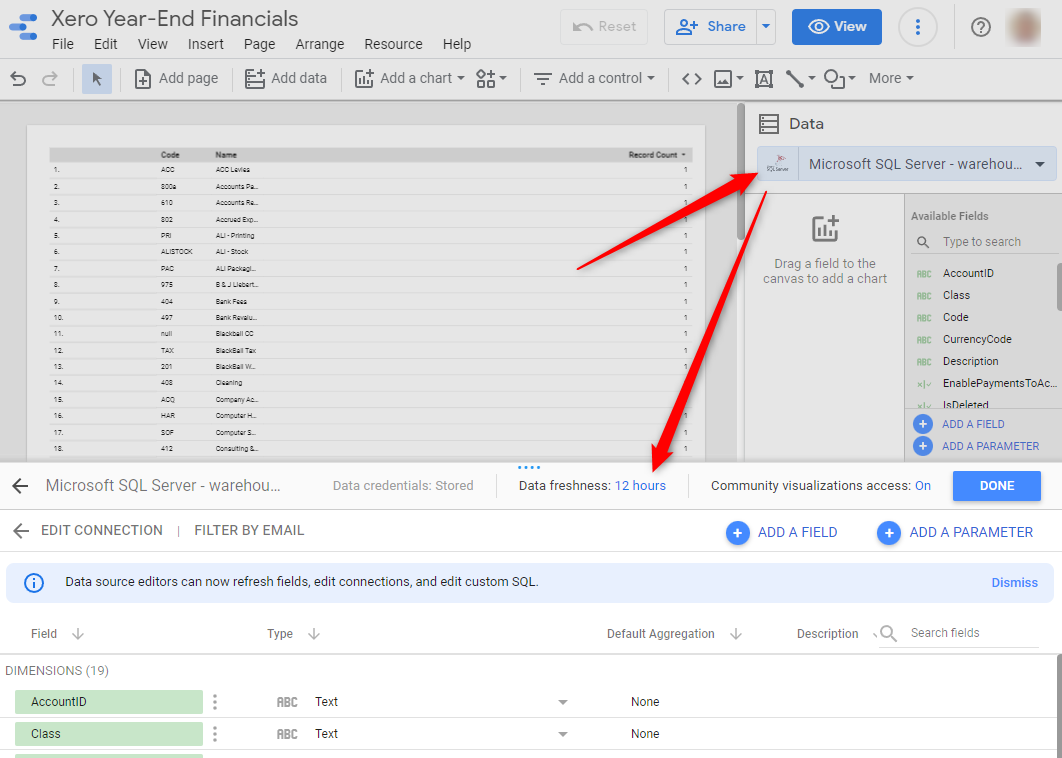This screenshot has height=758, width=1062.
Task: Open the Resource menu
Action: (x=393, y=44)
